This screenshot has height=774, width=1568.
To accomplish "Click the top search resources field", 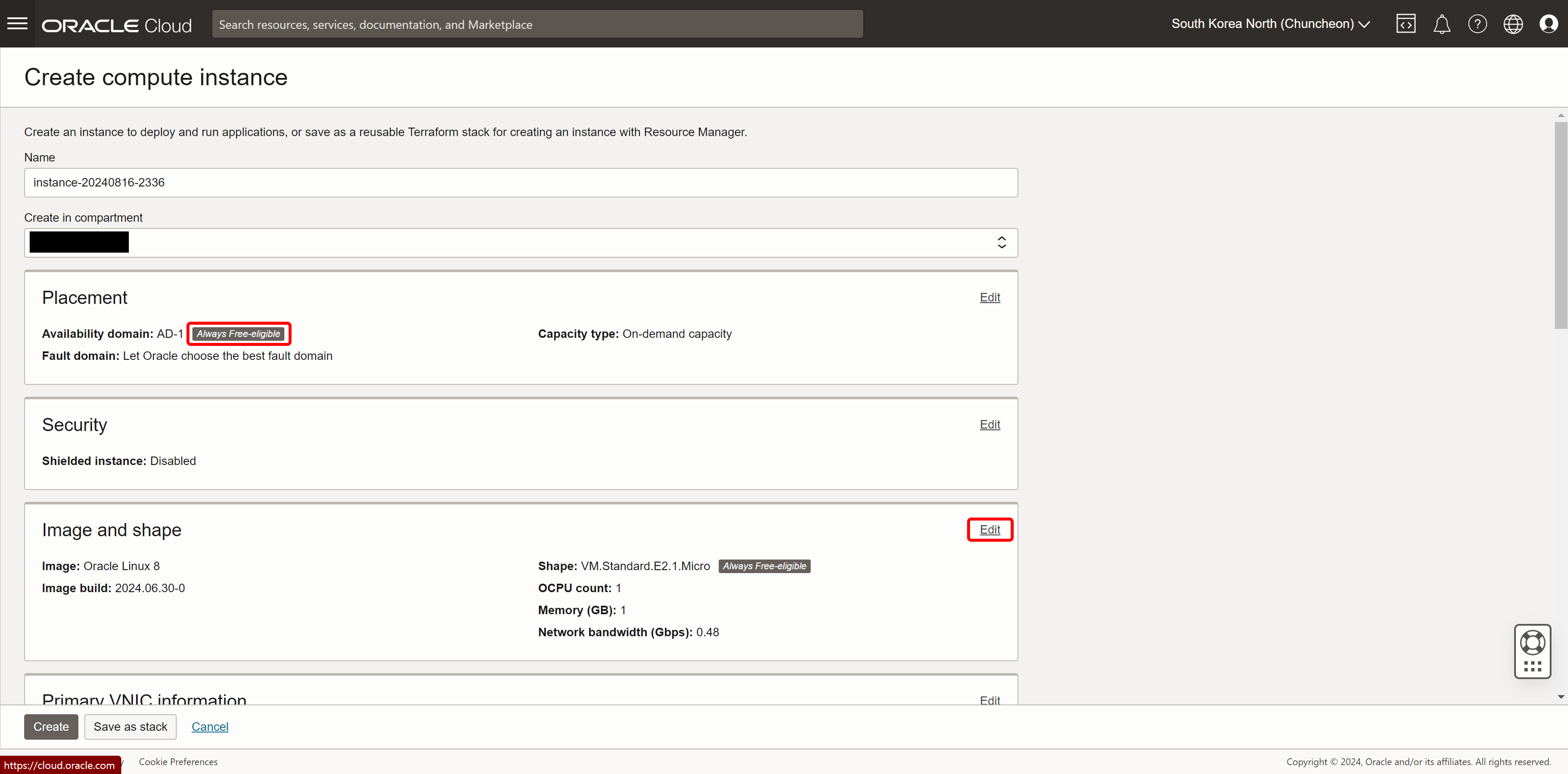I will [x=537, y=24].
